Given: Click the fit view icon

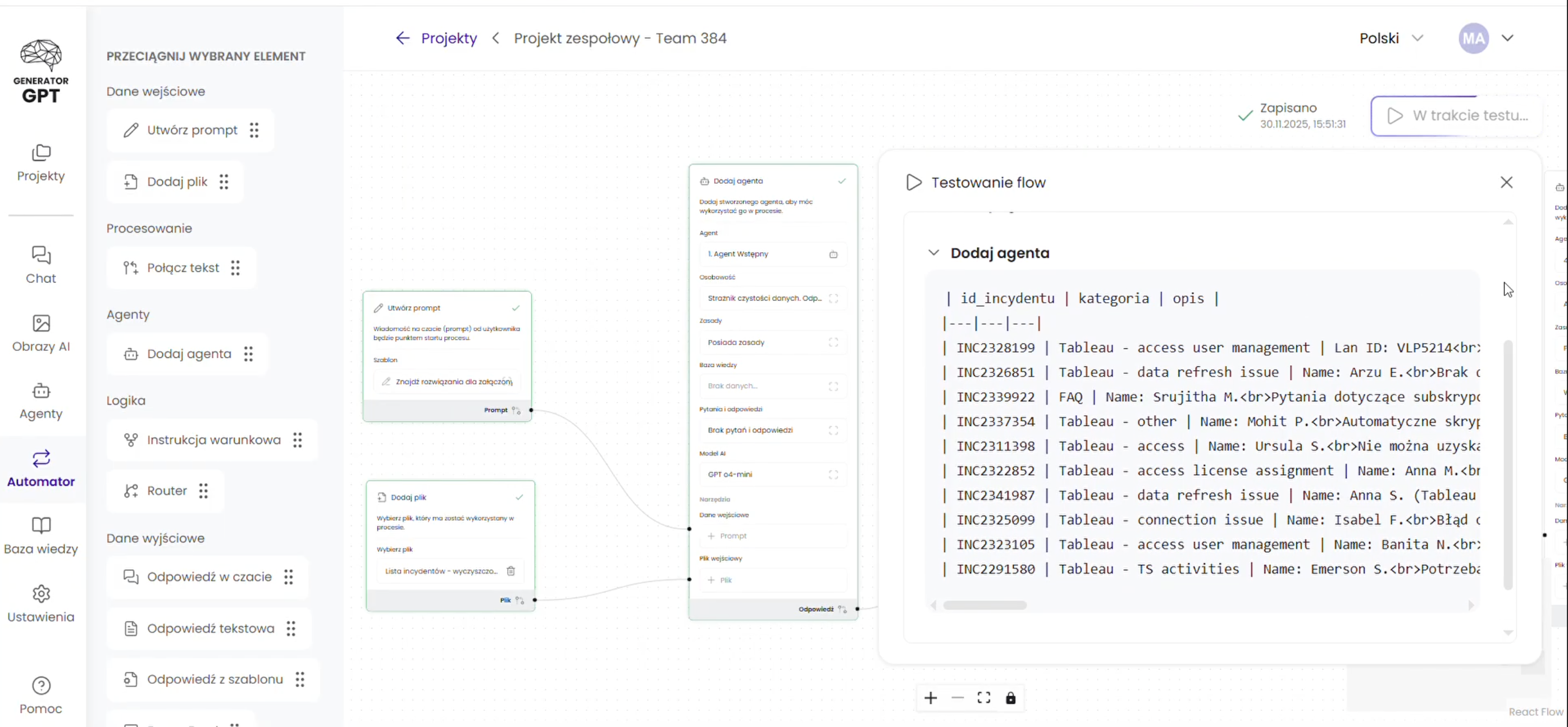Looking at the screenshot, I should (984, 698).
